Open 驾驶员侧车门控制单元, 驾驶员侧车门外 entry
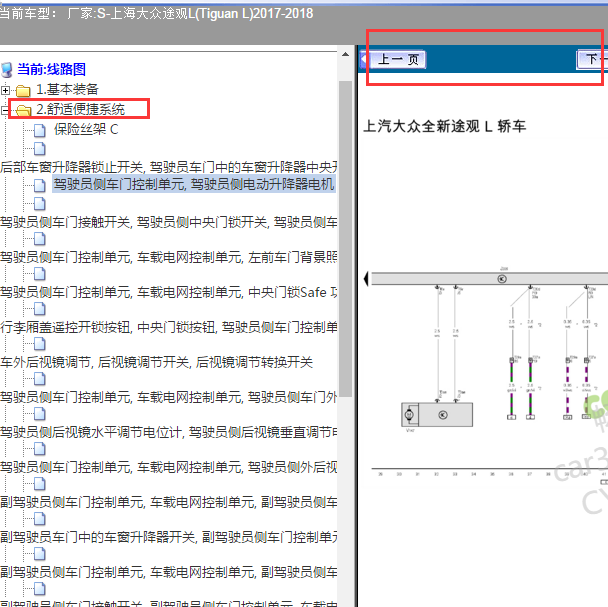The width and height of the screenshot is (608, 607). coord(169,397)
